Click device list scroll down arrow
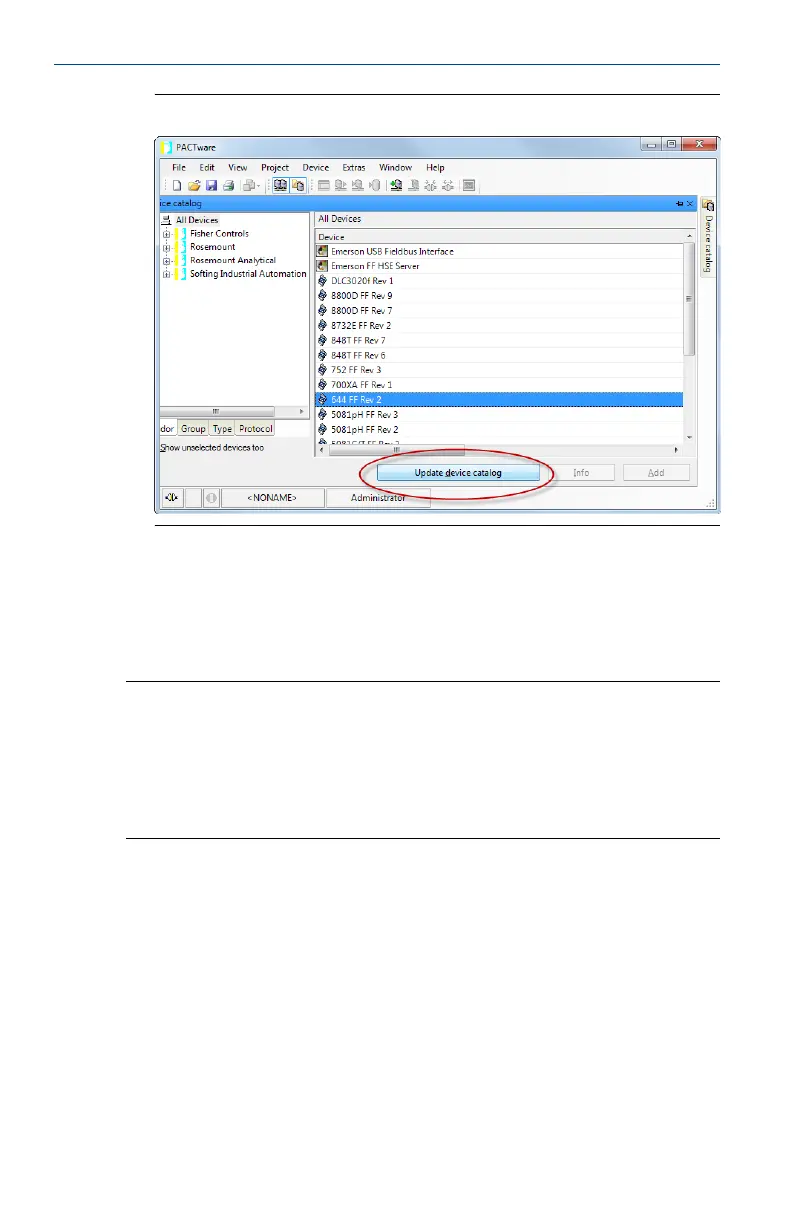The height and width of the screenshot is (1224, 792). click(689, 437)
